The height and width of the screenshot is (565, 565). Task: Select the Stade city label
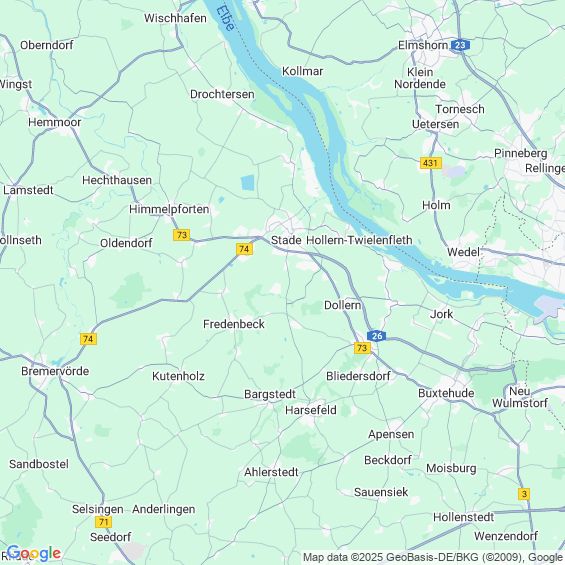pos(286,240)
